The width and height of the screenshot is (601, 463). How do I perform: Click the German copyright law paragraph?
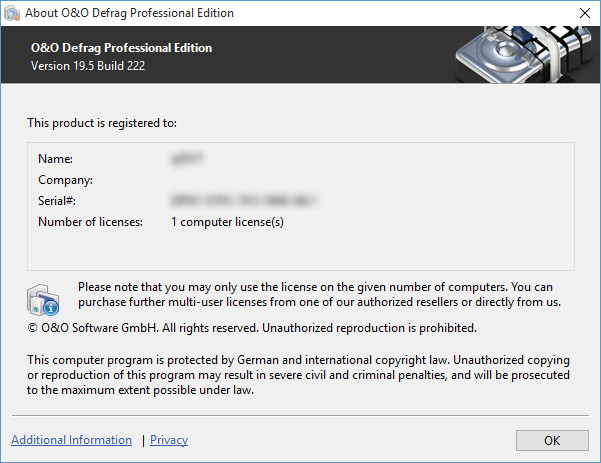298,375
